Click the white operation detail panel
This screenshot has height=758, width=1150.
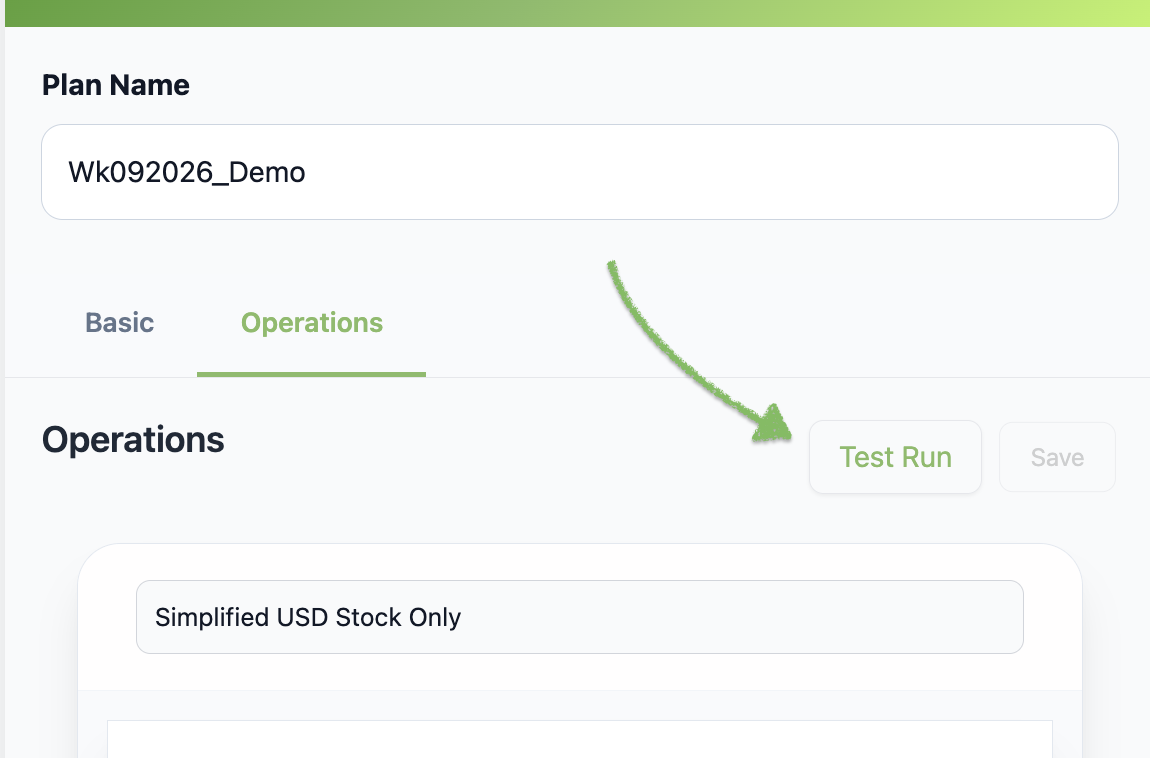580,738
